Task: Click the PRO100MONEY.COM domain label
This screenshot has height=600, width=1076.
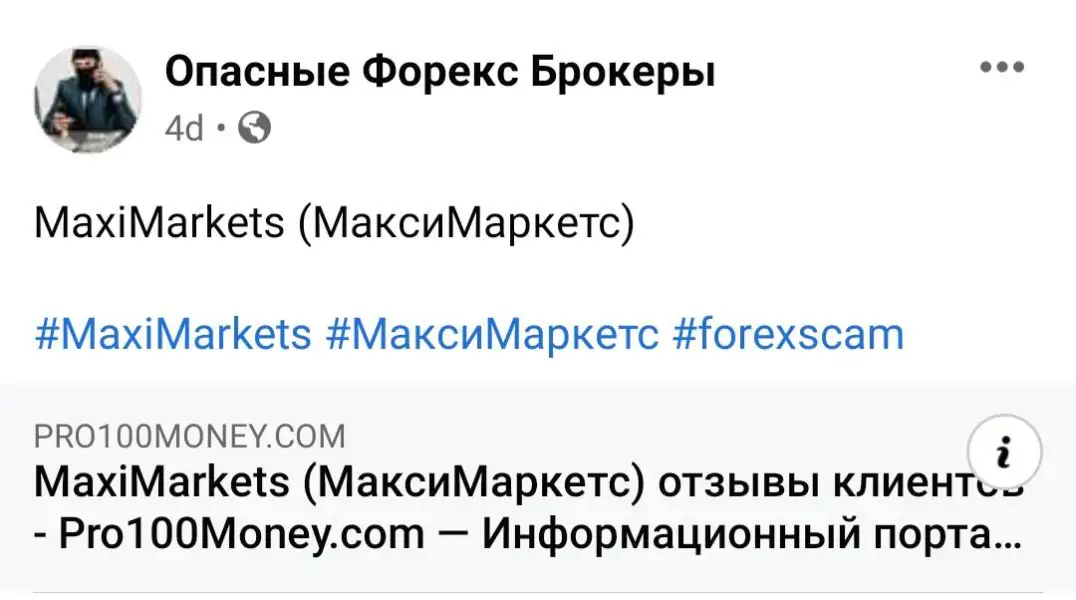Action: coord(189,437)
